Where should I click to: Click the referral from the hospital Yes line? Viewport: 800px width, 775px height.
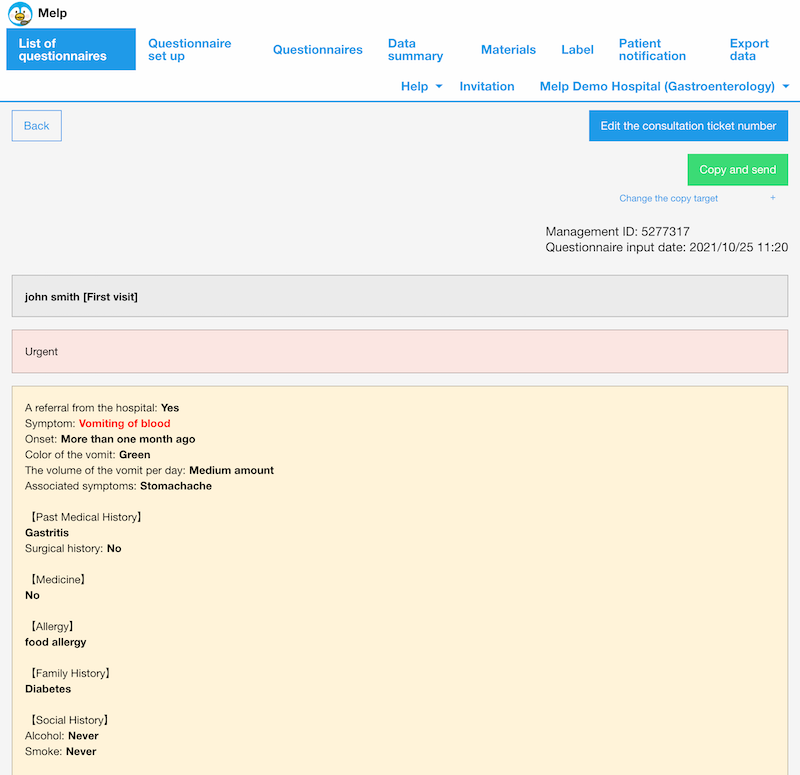(102, 408)
